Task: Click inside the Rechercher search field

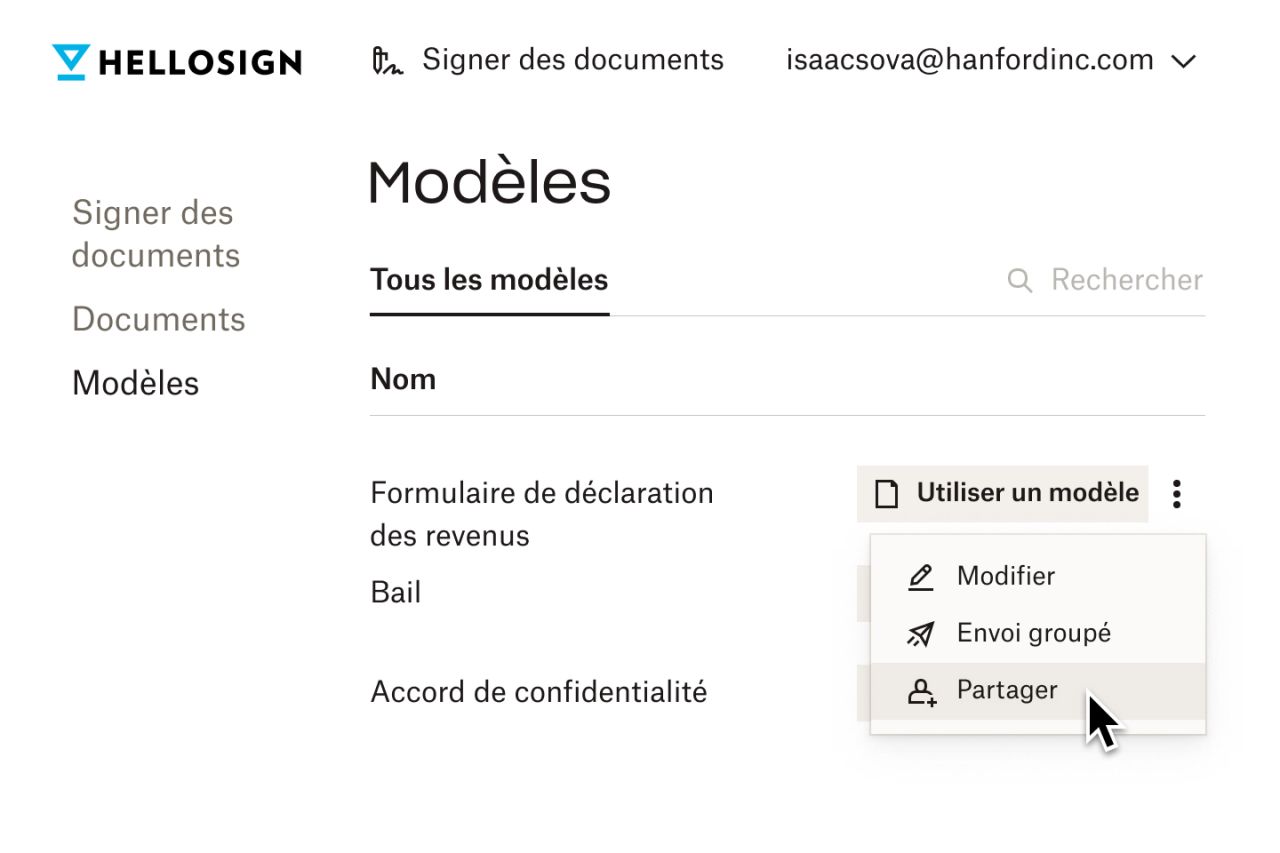Action: pos(1126,280)
